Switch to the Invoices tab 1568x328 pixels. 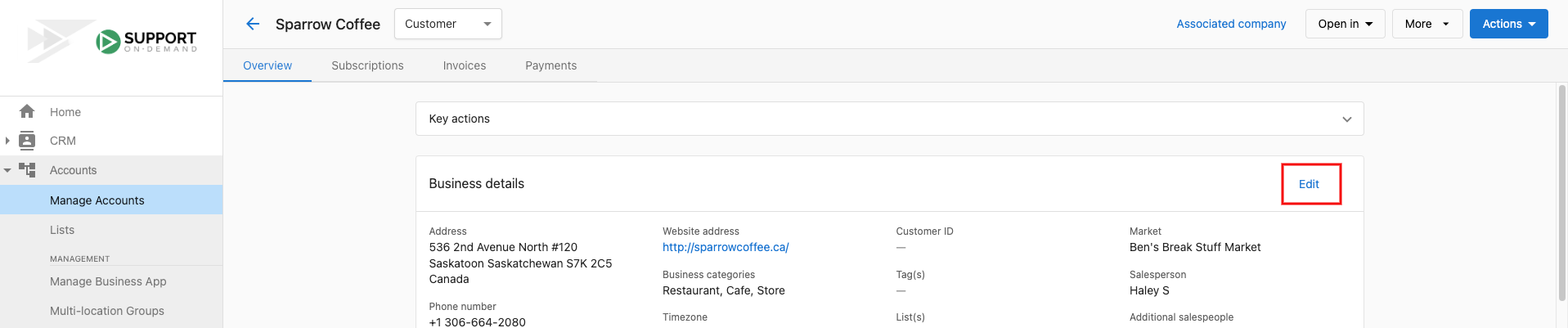pyautogui.click(x=465, y=65)
